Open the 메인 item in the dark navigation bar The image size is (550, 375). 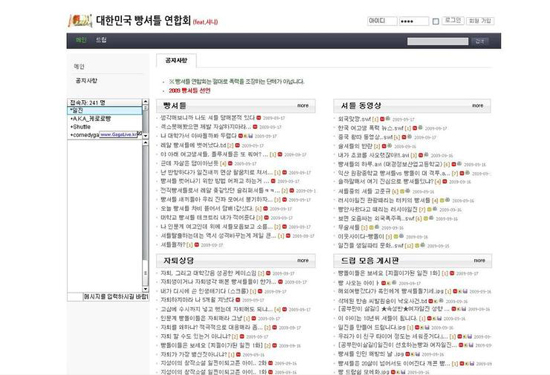point(81,40)
